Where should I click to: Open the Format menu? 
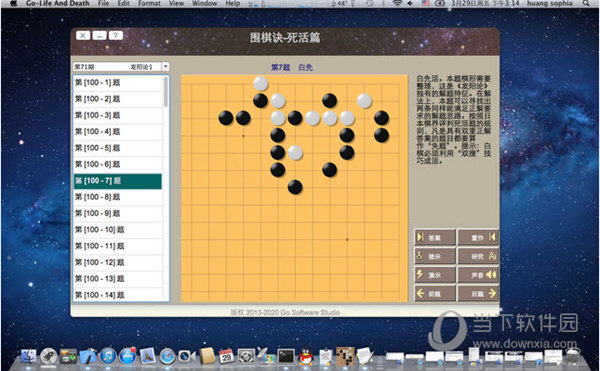pos(149,3)
